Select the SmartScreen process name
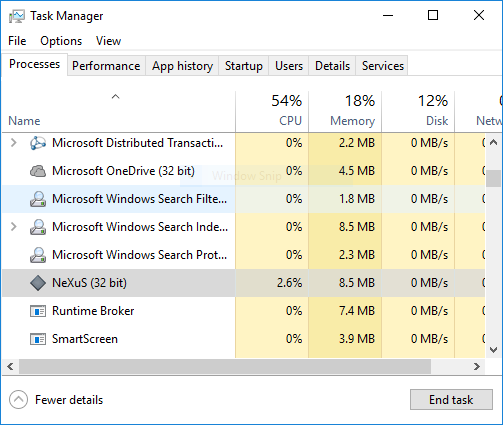 (85, 339)
